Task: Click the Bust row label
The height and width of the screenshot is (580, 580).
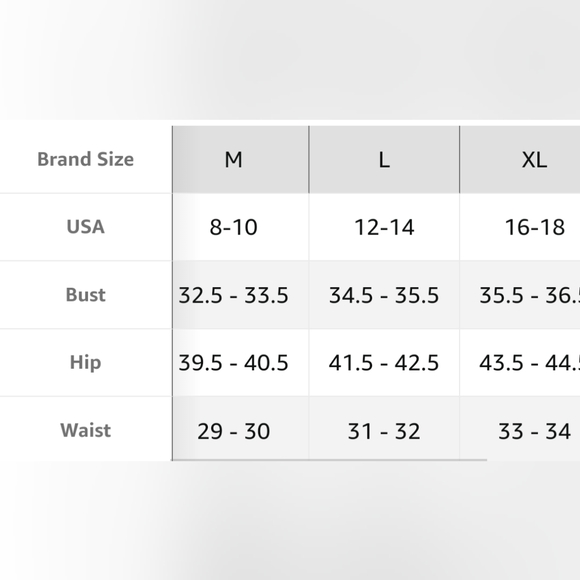Action: 85,295
